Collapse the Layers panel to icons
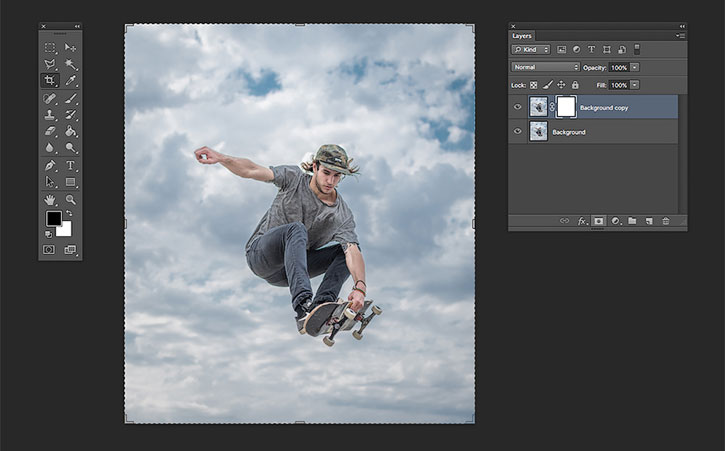The image size is (725, 451). (682, 26)
